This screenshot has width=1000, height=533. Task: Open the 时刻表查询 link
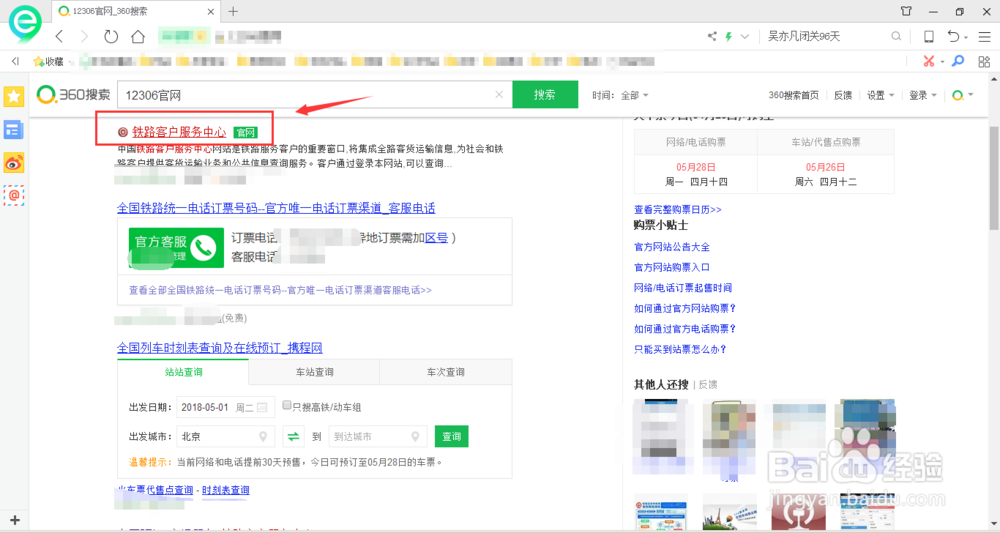(x=226, y=490)
